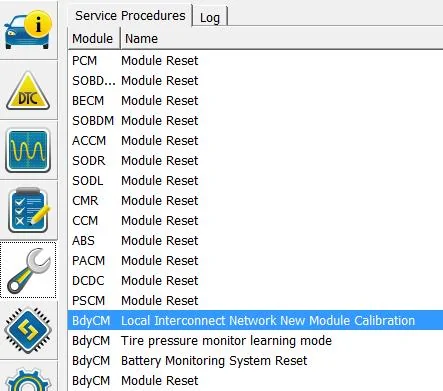The height and width of the screenshot is (391, 443).
Task: Open the oscilloscope waveform data icon
Action: (28, 150)
